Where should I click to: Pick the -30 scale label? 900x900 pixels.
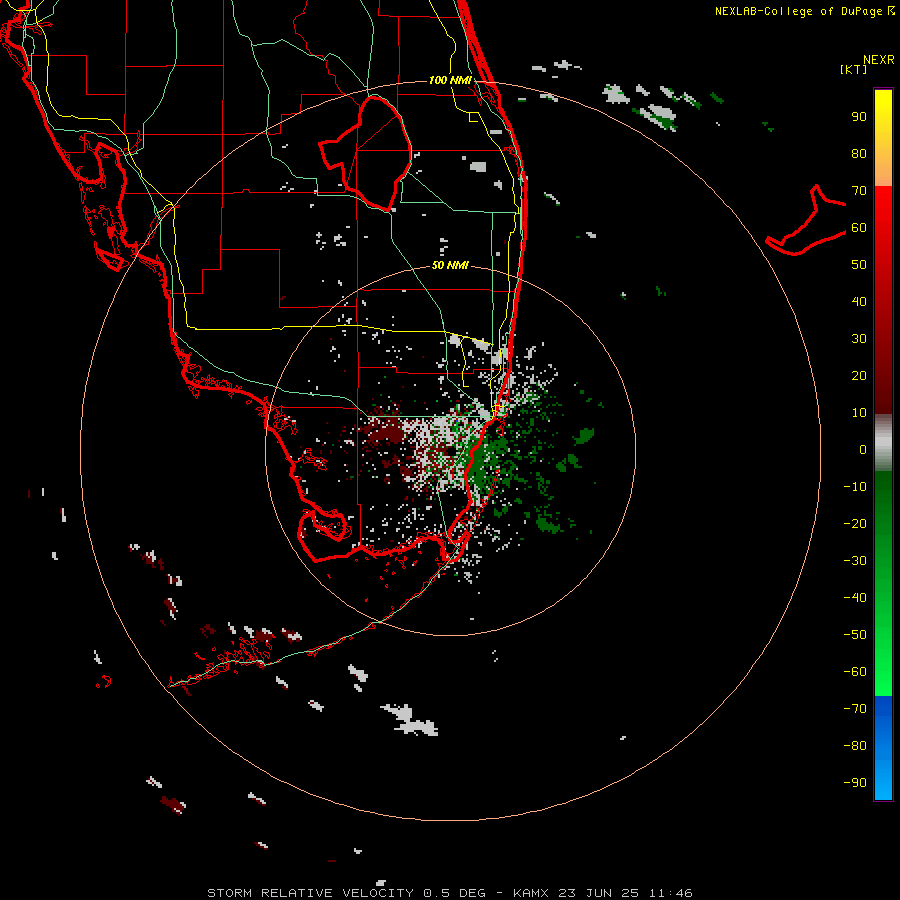(855, 561)
